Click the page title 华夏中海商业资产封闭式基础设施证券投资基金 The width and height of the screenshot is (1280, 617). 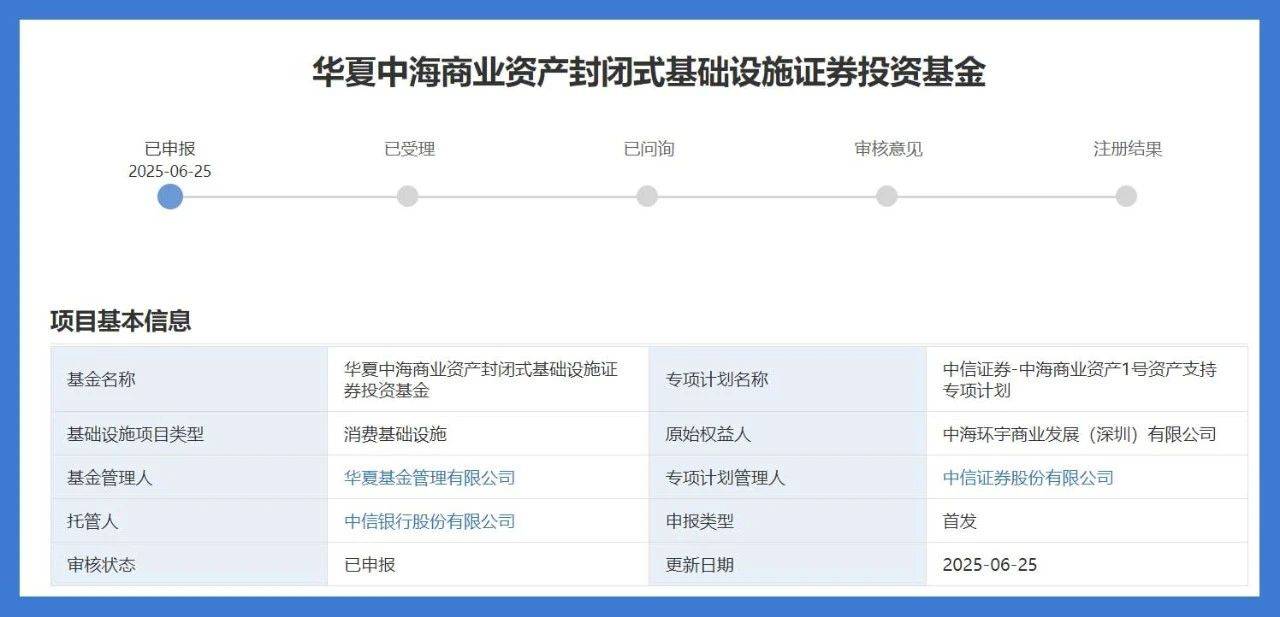[649, 73]
